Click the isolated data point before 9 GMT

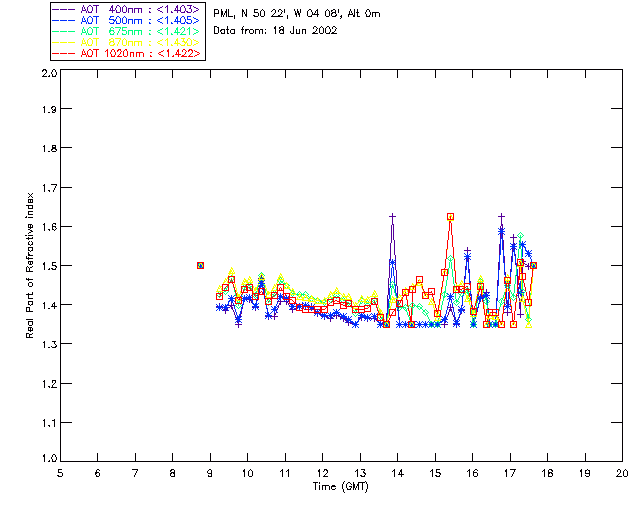(200, 265)
